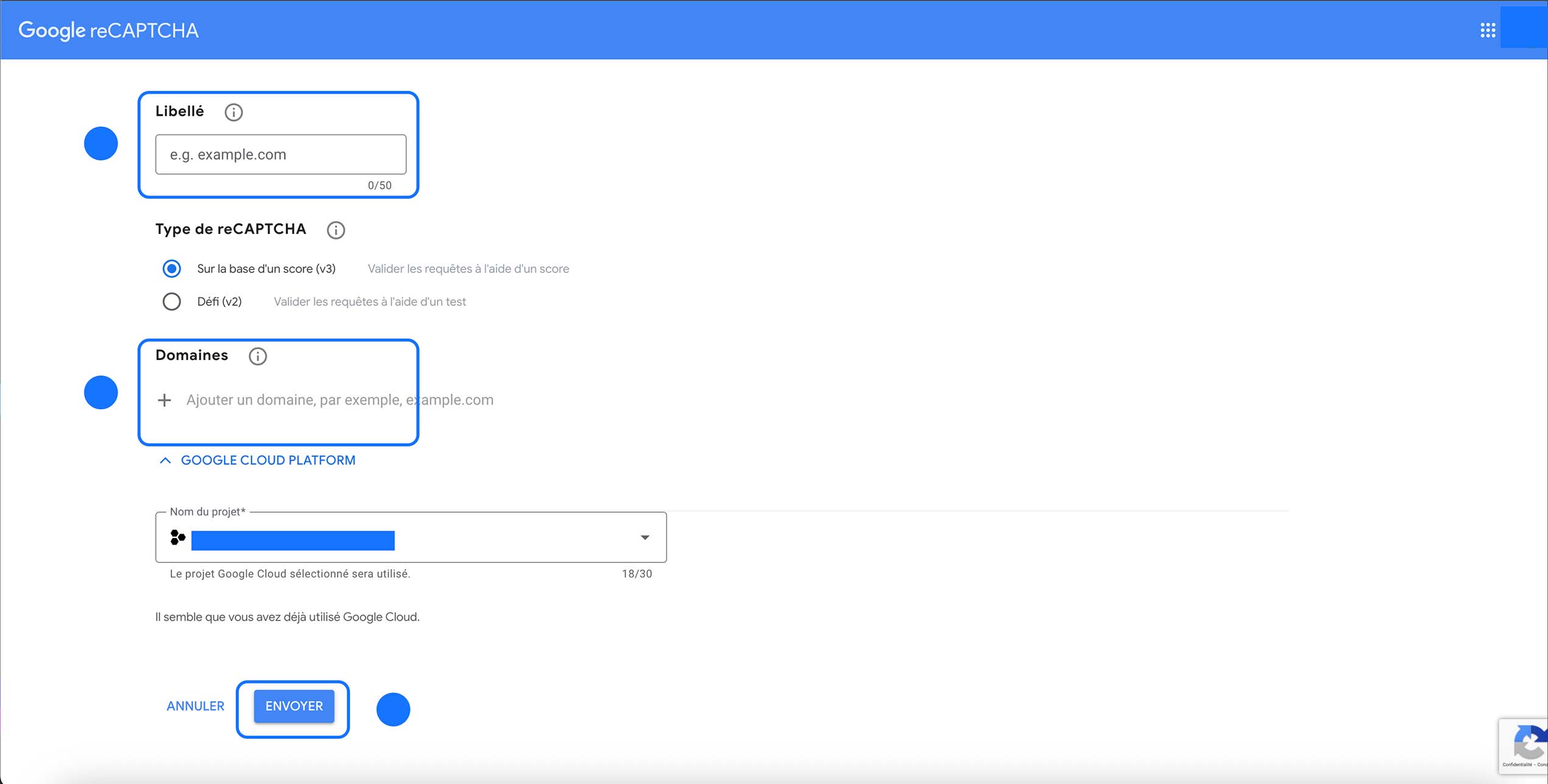This screenshot has width=1548, height=784.
Task: Click the 0/50 character counter
Action: (380, 185)
